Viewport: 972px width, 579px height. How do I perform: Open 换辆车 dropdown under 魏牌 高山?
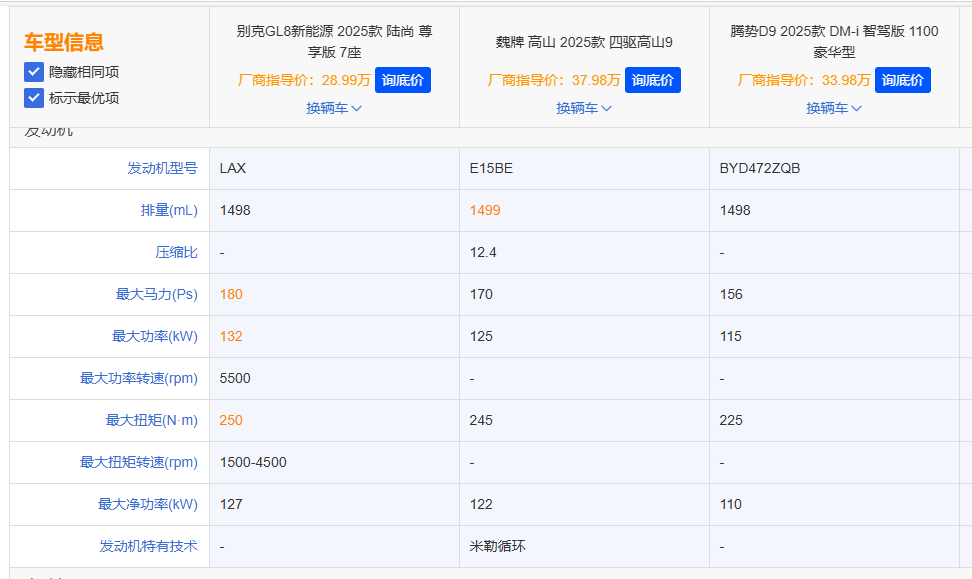[584, 108]
